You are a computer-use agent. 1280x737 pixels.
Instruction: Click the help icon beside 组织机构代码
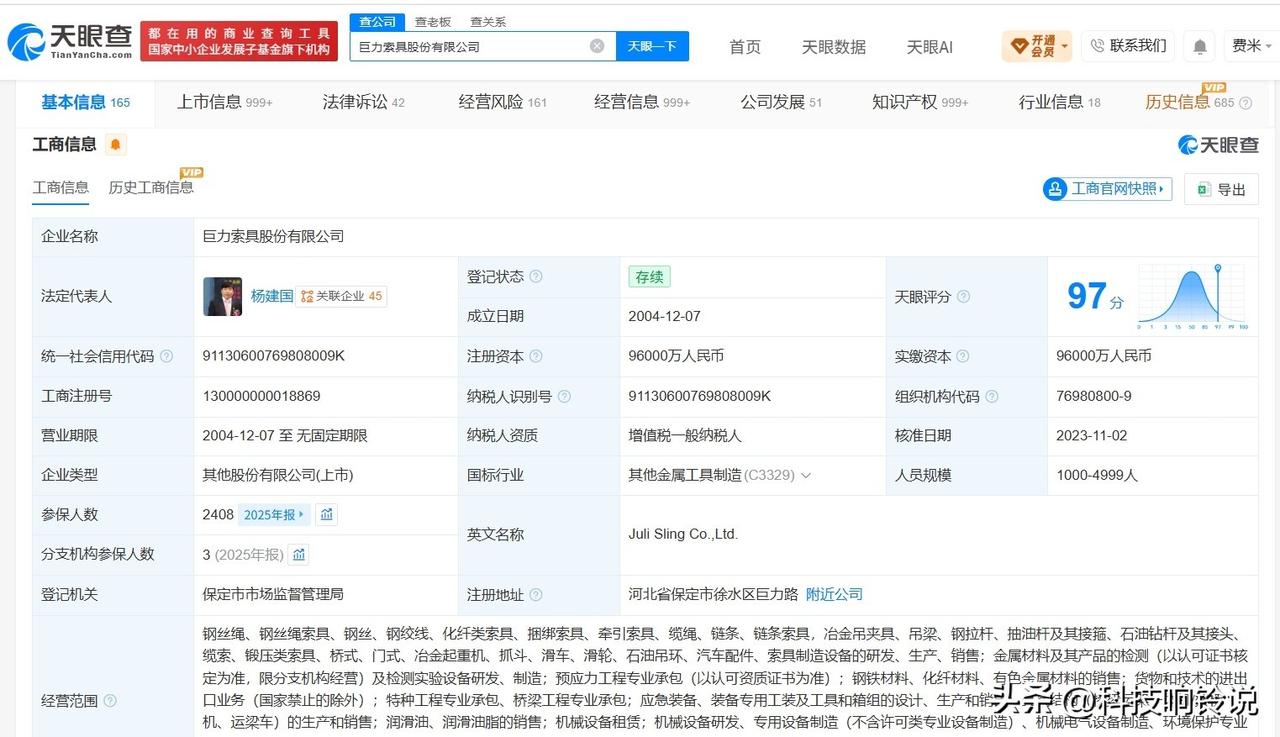(992, 396)
